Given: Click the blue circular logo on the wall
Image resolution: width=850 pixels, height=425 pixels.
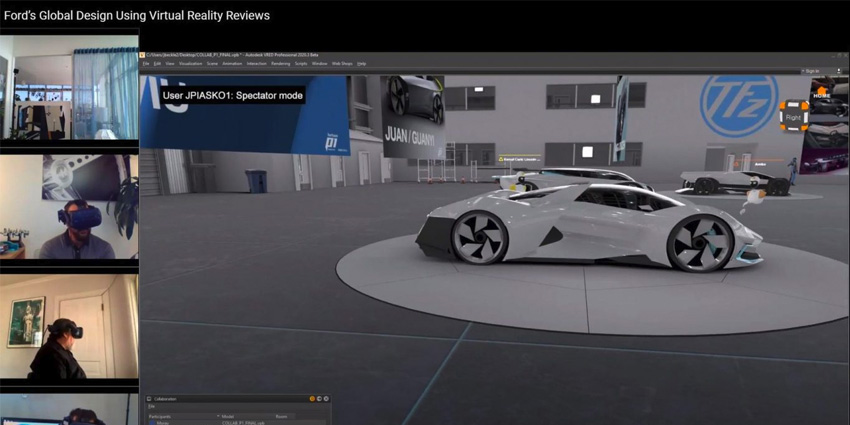Looking at the screenshot, I should click(x=738, y=106).
